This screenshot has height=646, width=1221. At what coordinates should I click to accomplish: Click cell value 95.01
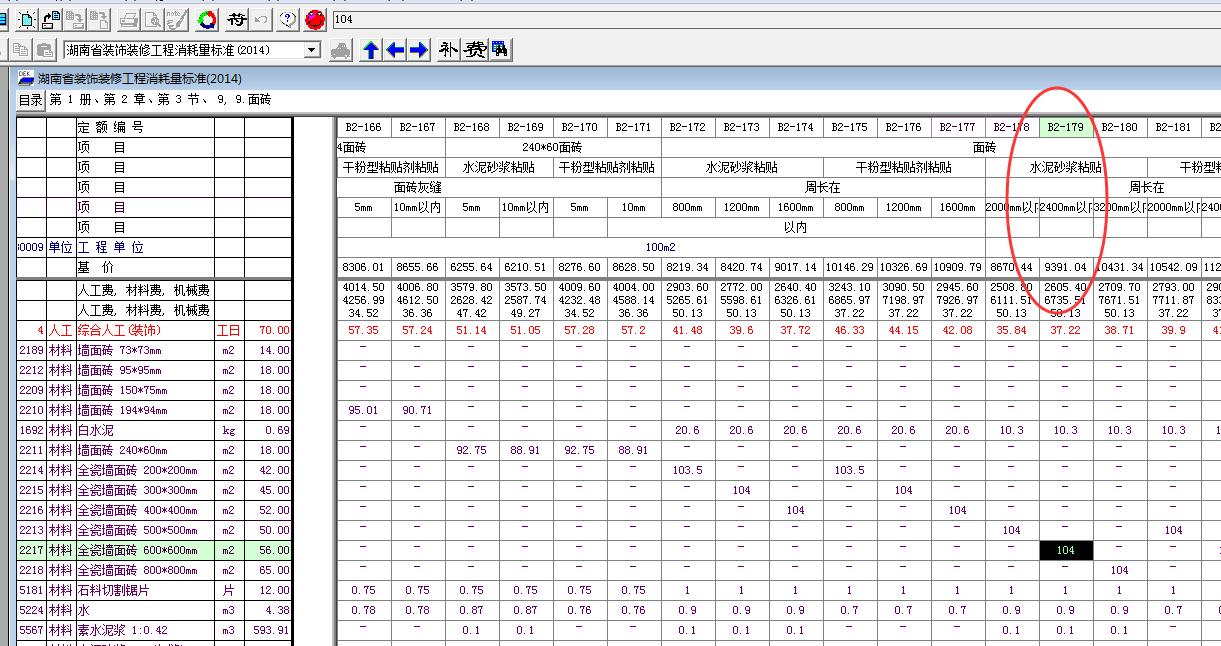coord(363,410)
